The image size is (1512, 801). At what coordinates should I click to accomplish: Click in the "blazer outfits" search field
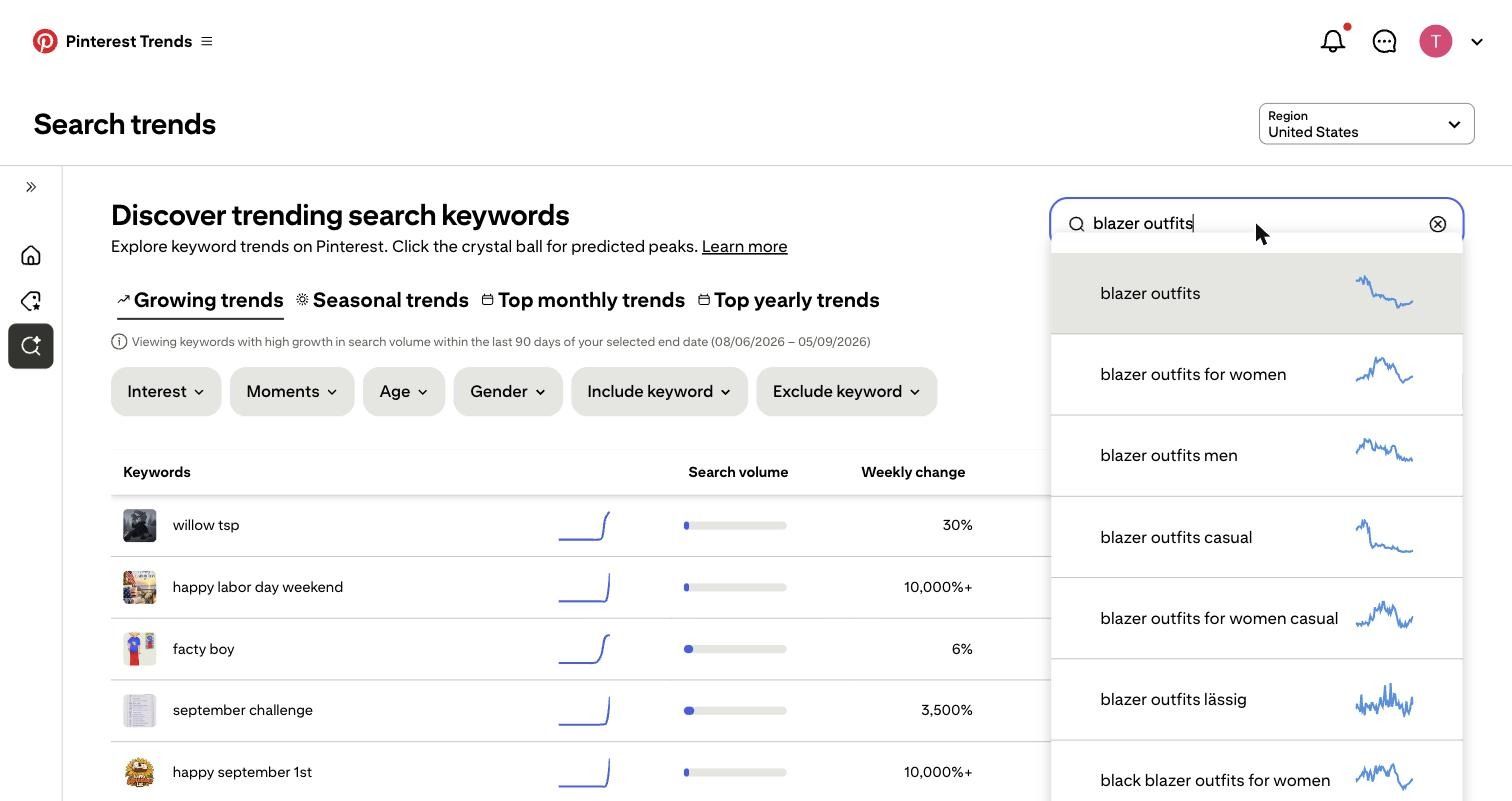(x=1256, y=224)
